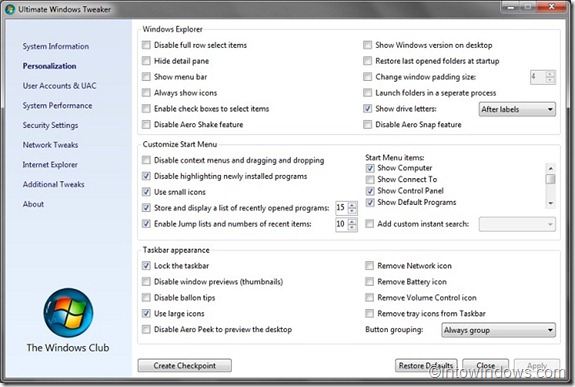Enable Launch folders in a separate process
Screen dimensions: 575x387
point(367,93)
